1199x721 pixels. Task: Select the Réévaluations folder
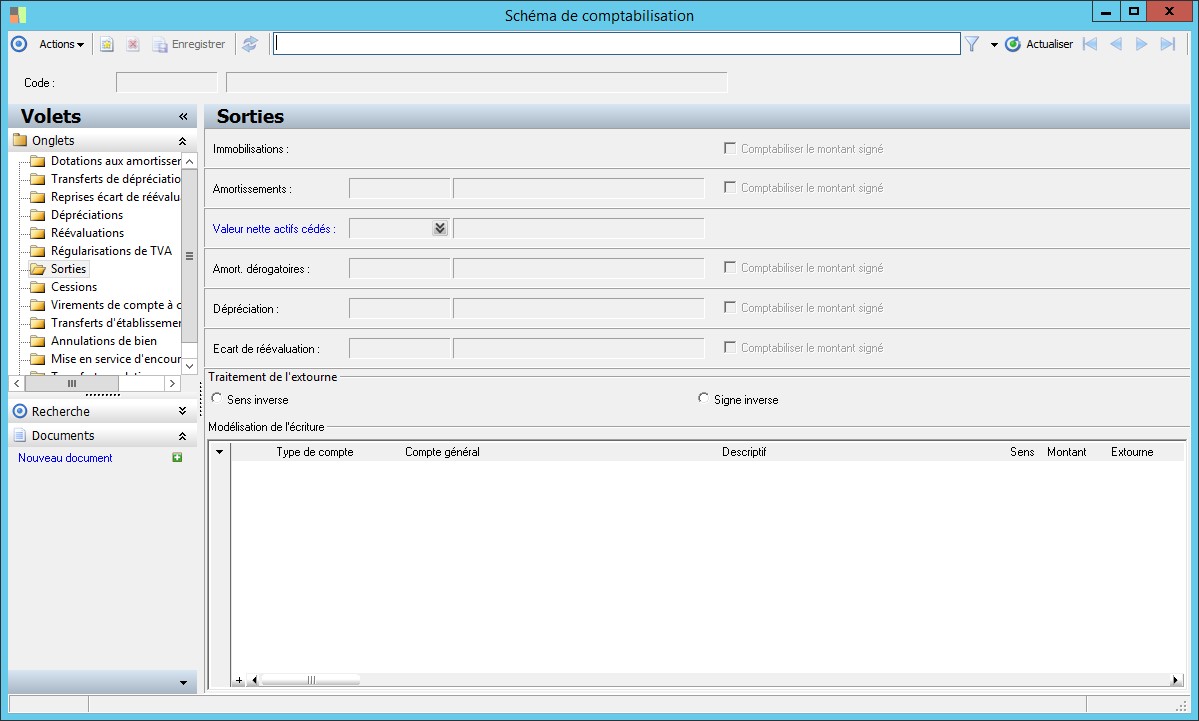point(87,232)
